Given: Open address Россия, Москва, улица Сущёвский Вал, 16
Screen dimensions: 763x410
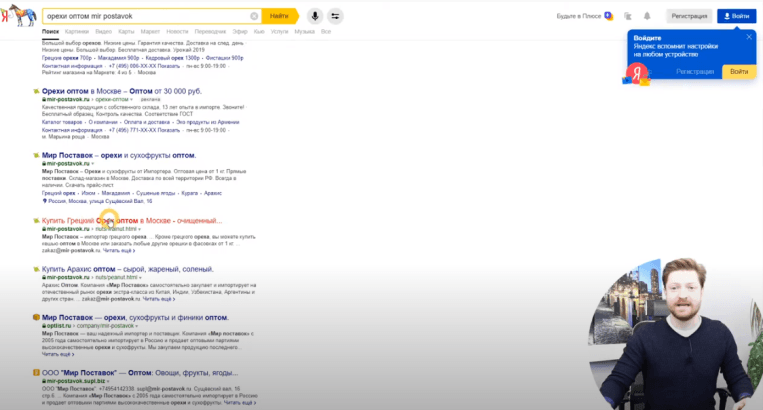Looking at the screenshot, I should 100,201.
